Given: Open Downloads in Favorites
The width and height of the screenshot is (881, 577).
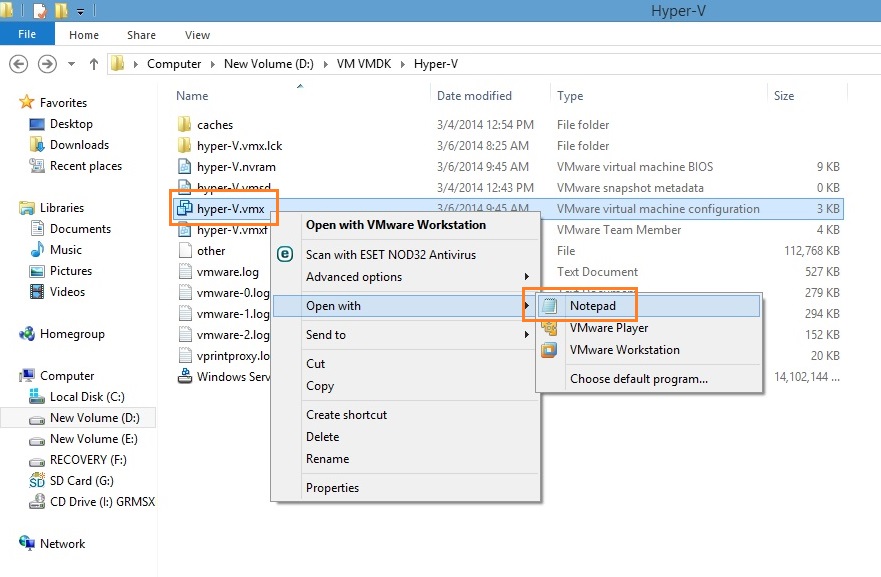Looking at the screenshot, I should pyautogui.click(x=79, y=145).
